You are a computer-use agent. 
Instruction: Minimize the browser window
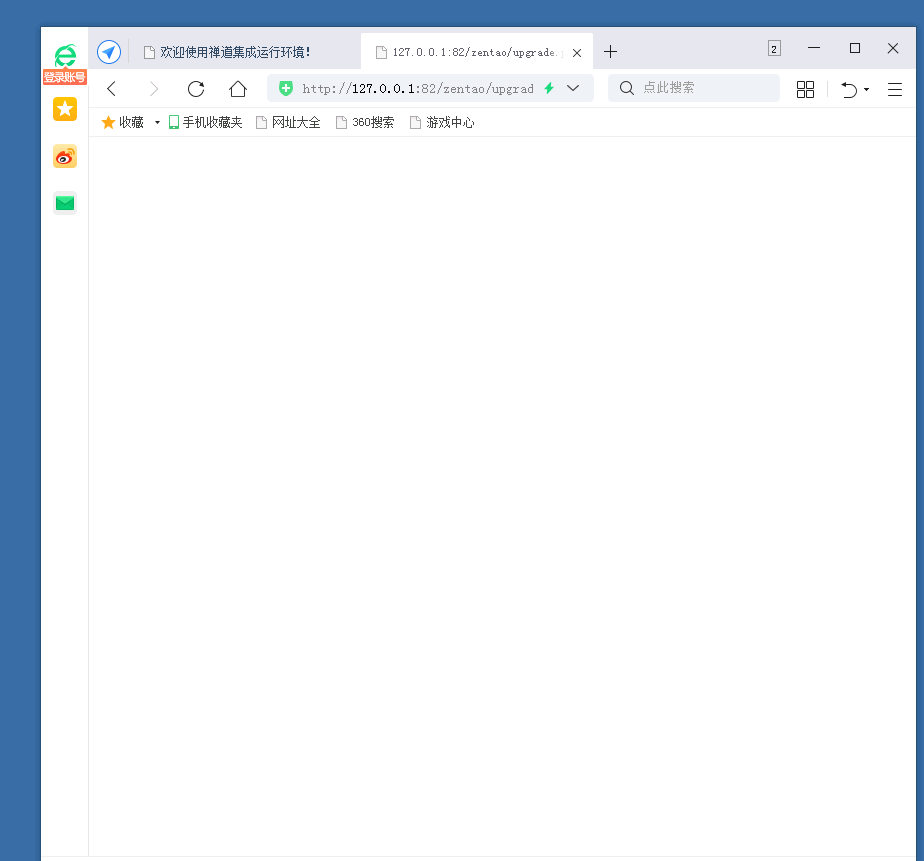(814, 48)
